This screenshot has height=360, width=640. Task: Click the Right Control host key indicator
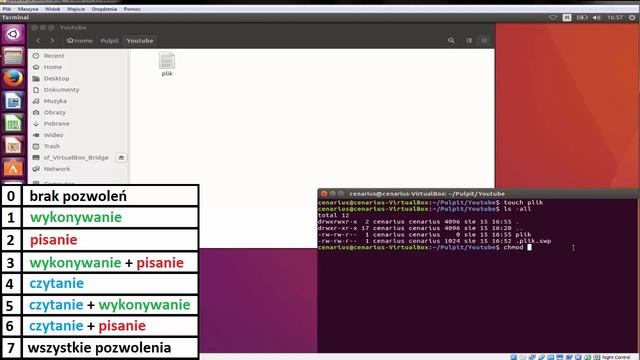(x=616, y=357)
